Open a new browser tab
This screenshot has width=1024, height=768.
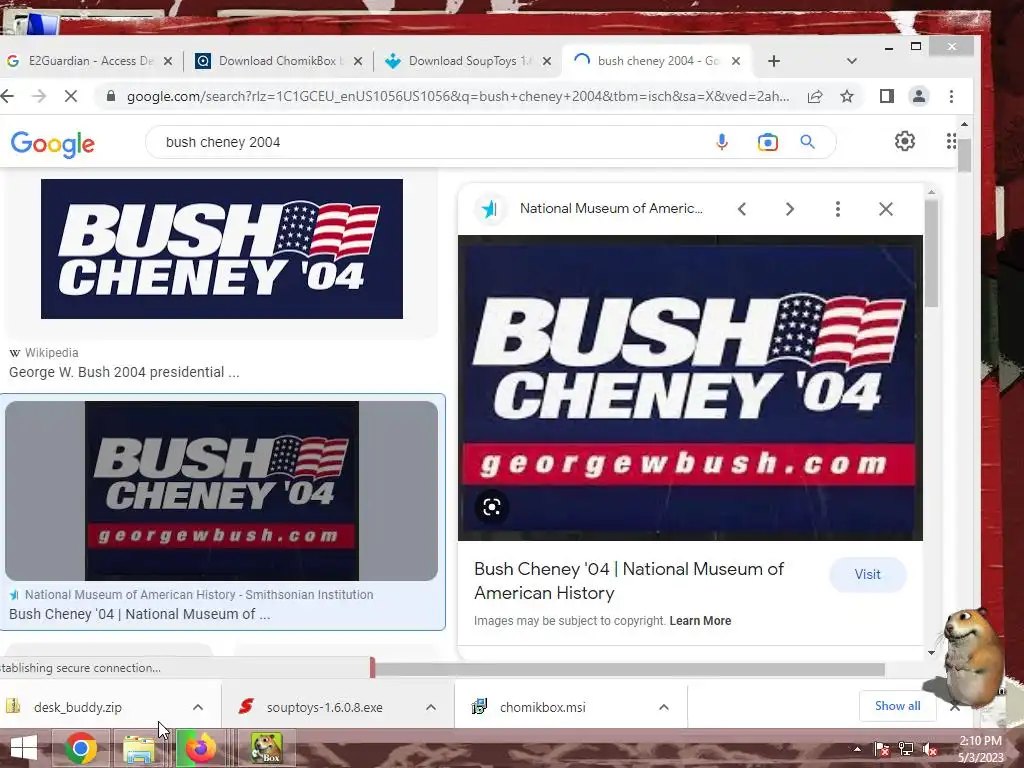pos(774,61)
